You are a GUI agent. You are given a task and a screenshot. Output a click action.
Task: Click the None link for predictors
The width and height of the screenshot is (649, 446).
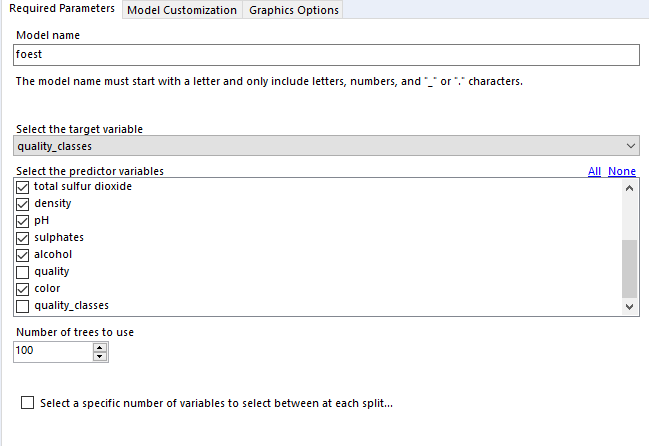[x=622, y=171]
